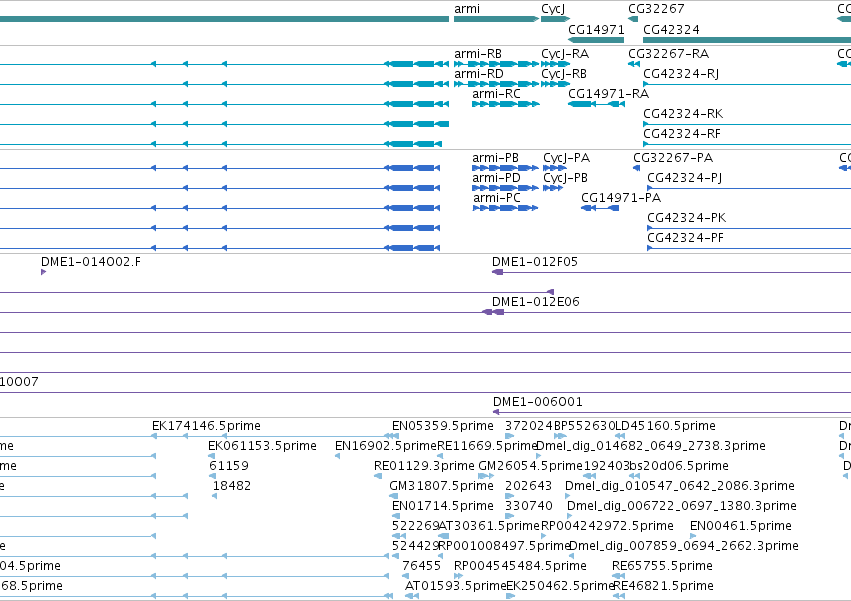Select EST GM26054.5prime
This screenshot has height=601, width=851.
click(x=530, y=466)
